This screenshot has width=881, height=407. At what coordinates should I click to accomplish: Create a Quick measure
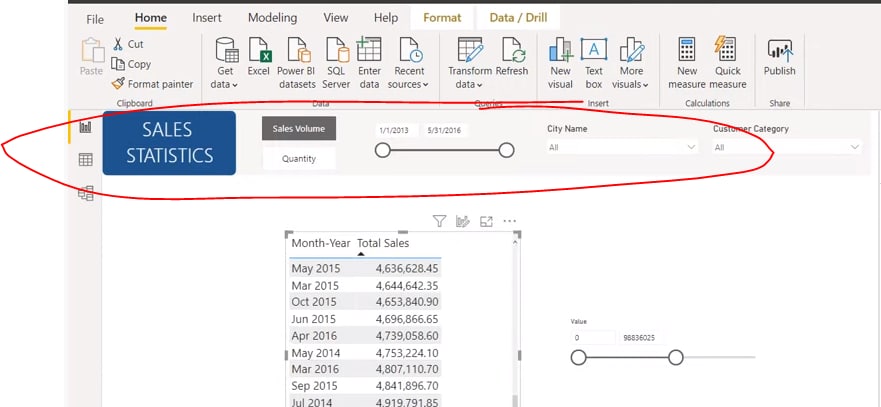[728, 63]
